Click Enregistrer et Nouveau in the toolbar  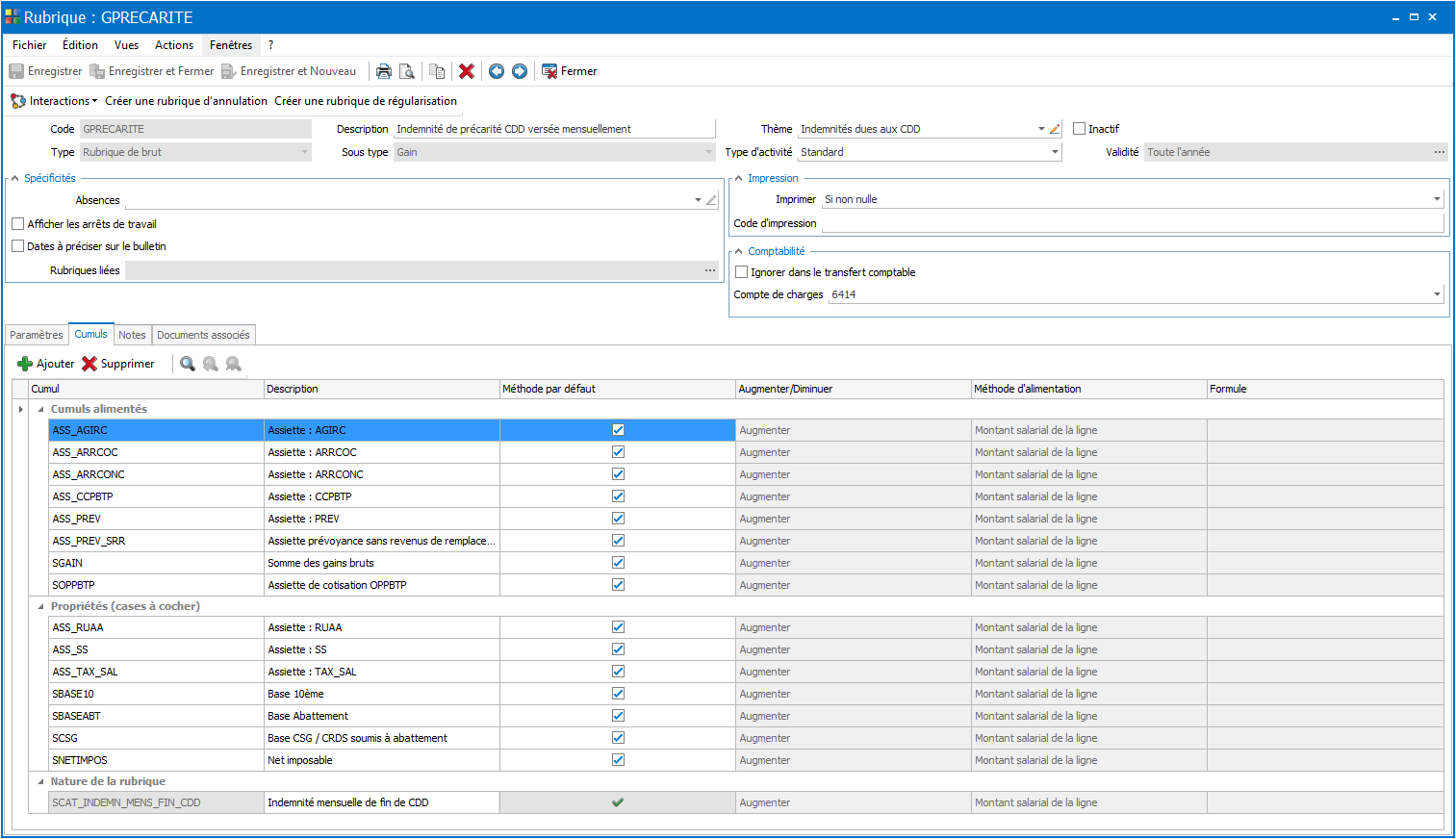(x=289, y=71)
